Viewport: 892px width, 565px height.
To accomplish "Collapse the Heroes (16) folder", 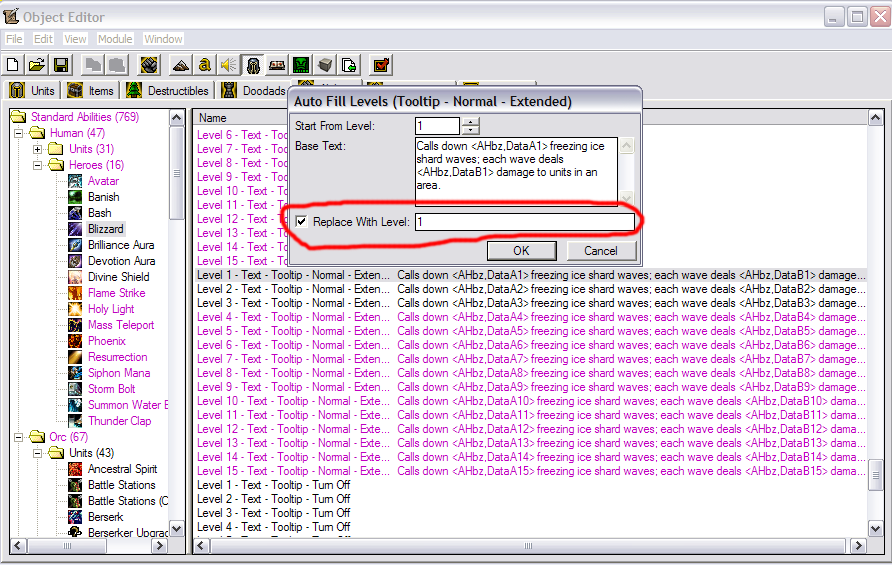I will click(38, 165).
